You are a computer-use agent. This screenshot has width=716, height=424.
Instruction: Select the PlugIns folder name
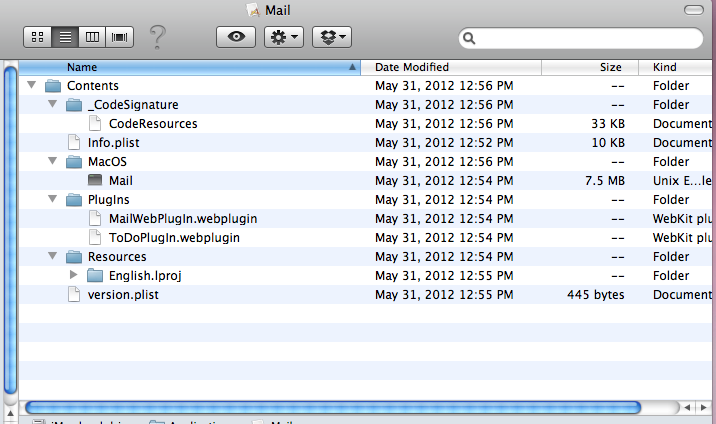[109, 200]
